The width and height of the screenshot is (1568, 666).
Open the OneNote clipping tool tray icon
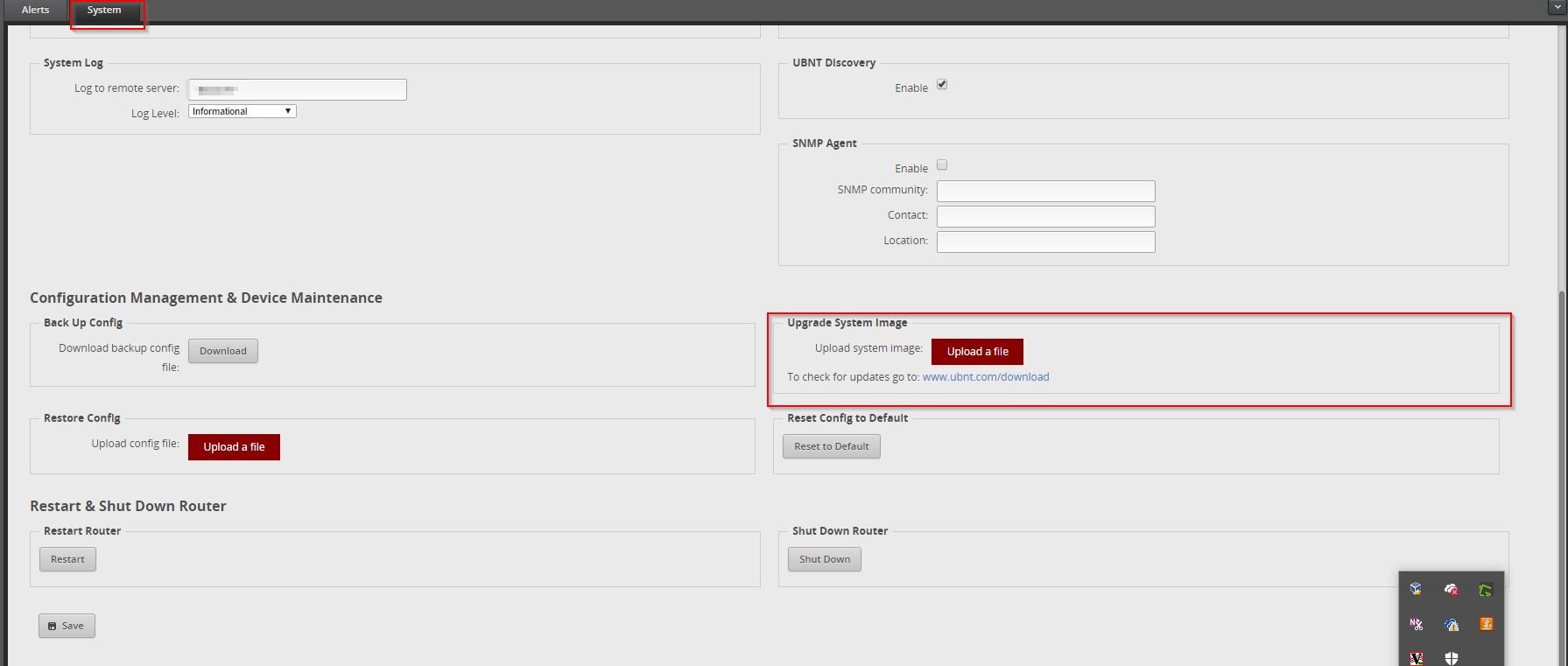click(1416, 624)
